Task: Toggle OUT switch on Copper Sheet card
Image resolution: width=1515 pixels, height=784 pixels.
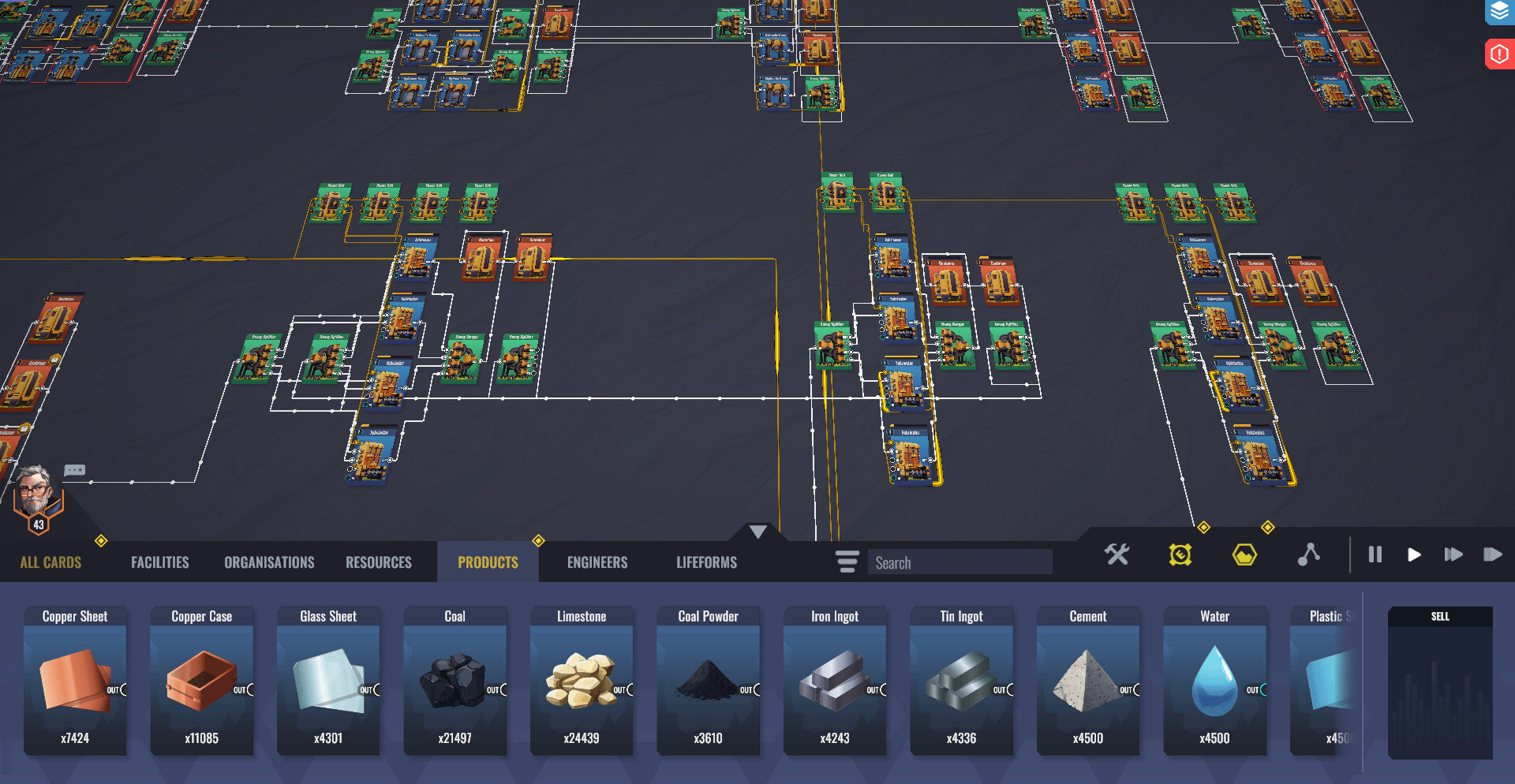Action: tap(117, 690)
